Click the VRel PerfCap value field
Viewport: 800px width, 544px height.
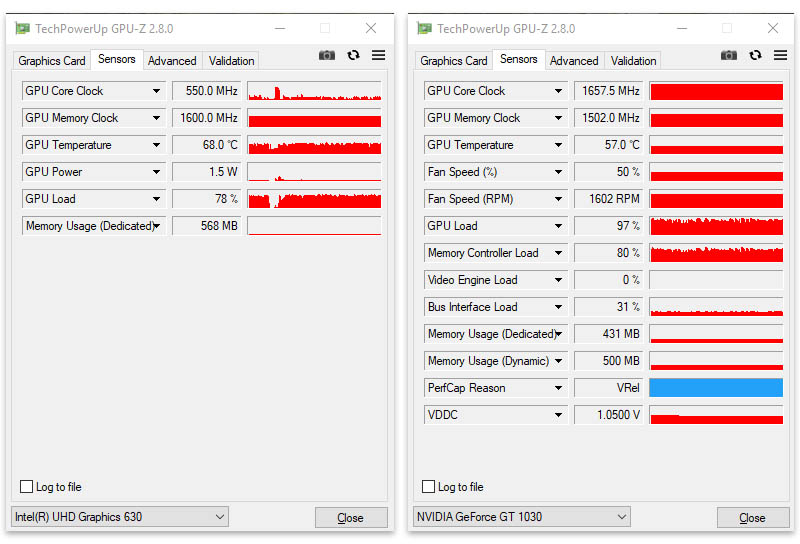(609, 388)
